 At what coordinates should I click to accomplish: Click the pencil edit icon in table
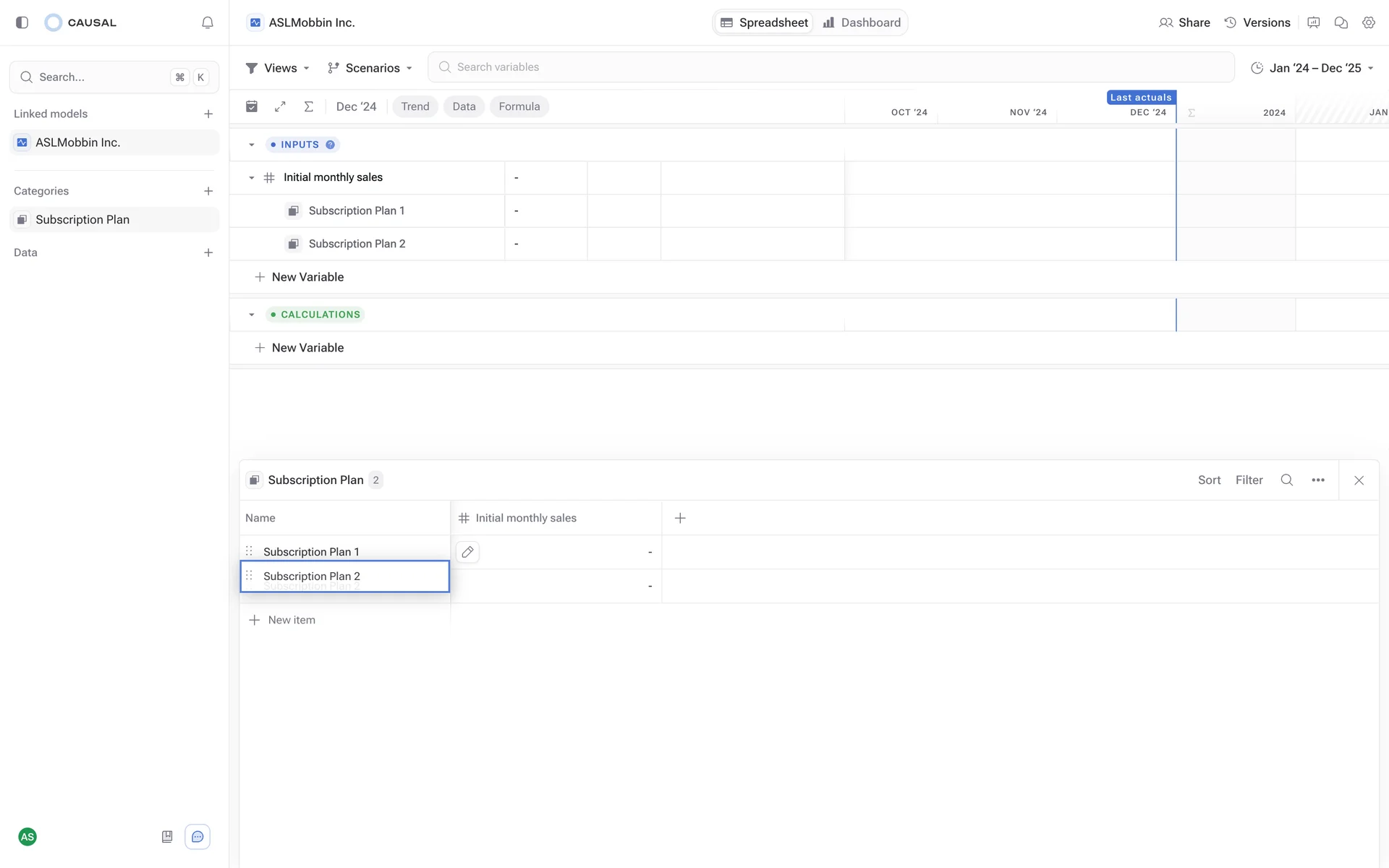coord(467,552)
